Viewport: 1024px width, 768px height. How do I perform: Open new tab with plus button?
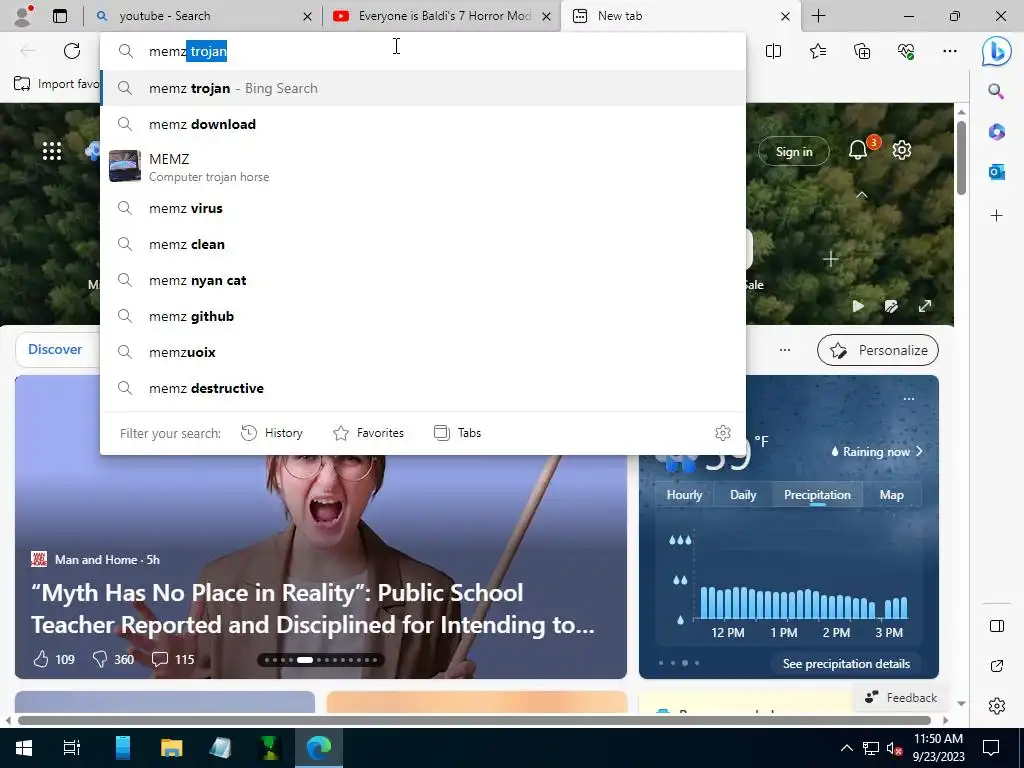tap(818, 16)
